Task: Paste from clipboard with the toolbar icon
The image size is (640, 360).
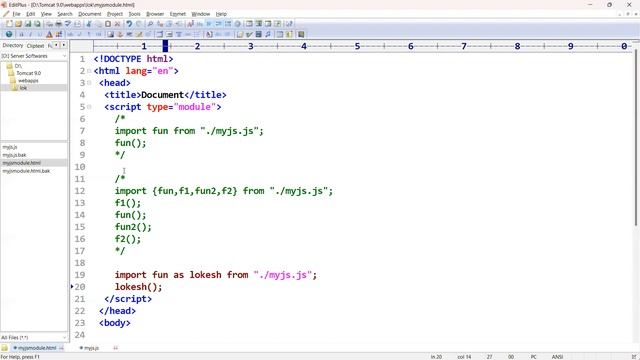Action: 108,24
